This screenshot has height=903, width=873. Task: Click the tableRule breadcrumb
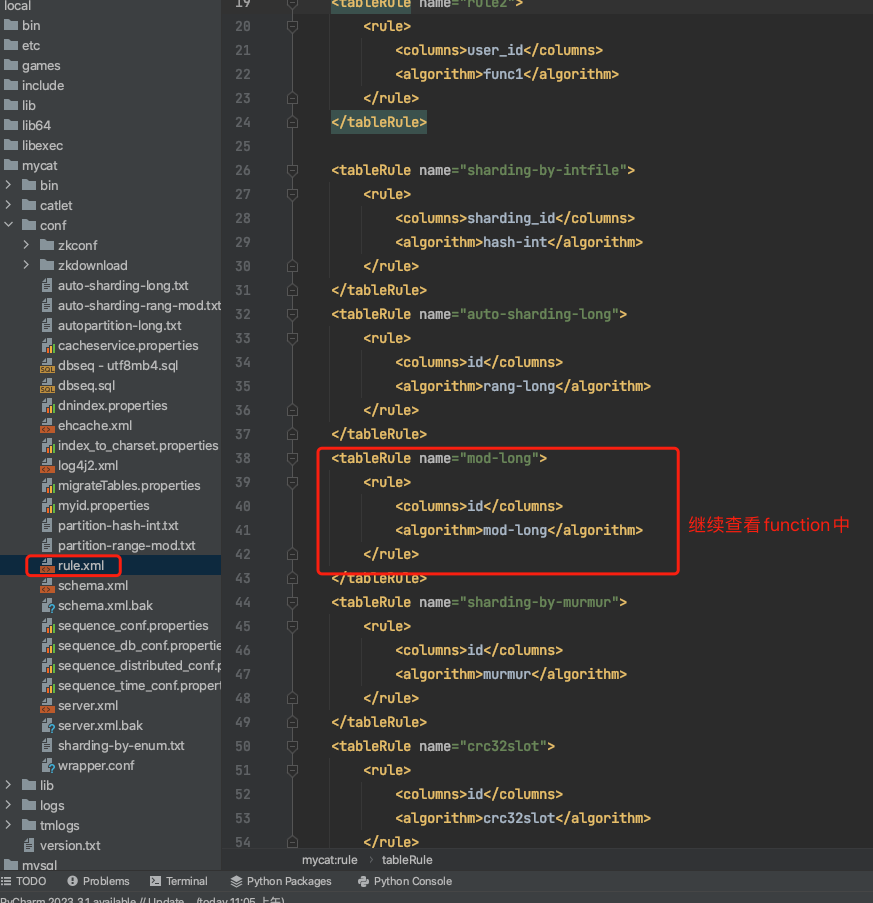tap(407, 860)
